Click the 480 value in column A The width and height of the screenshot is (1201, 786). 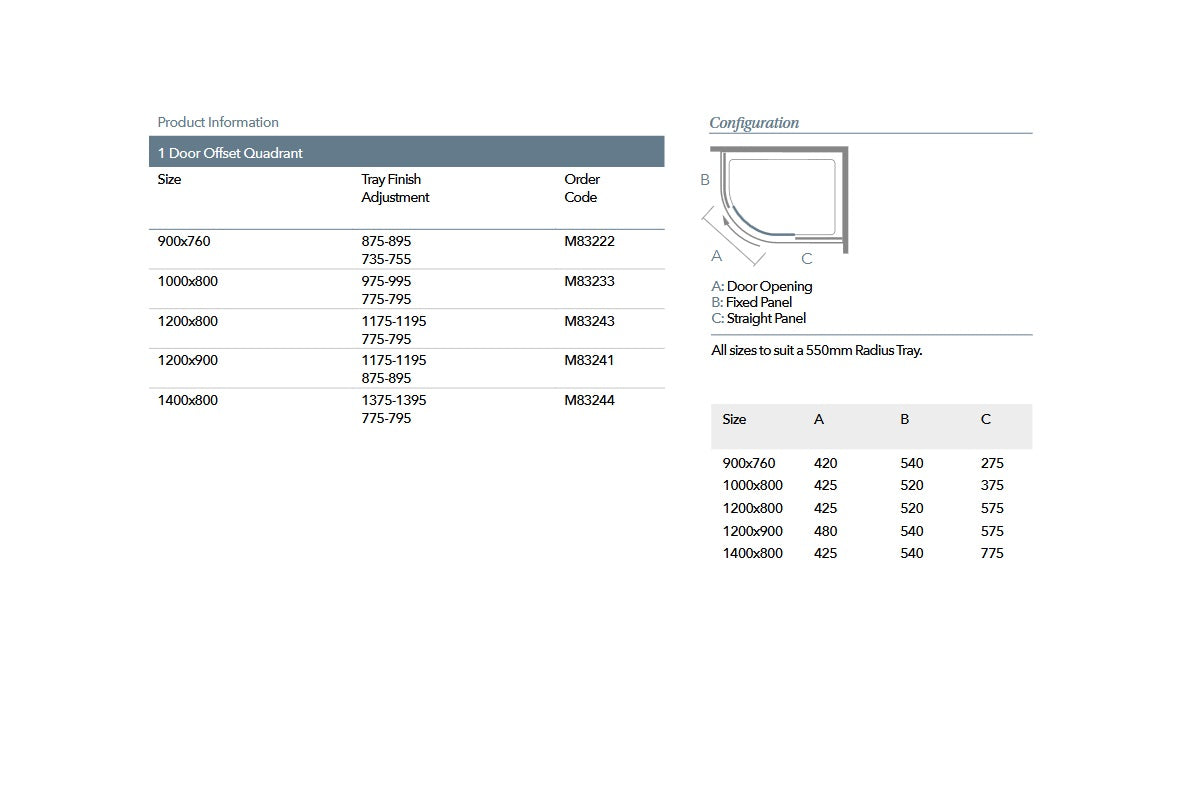click(826, 531)
